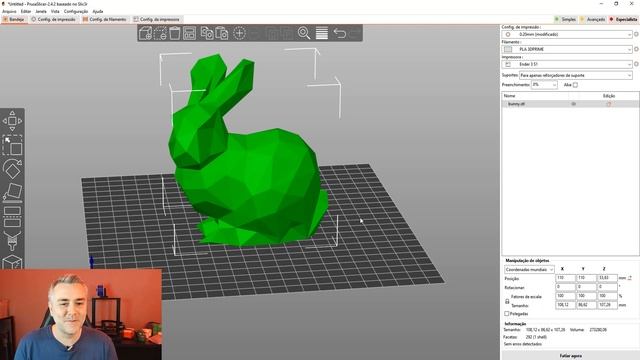Open the Preenchimento percentage dropdown
The height and width of the screenshot is (360, 640).
(x=544, y=85)
